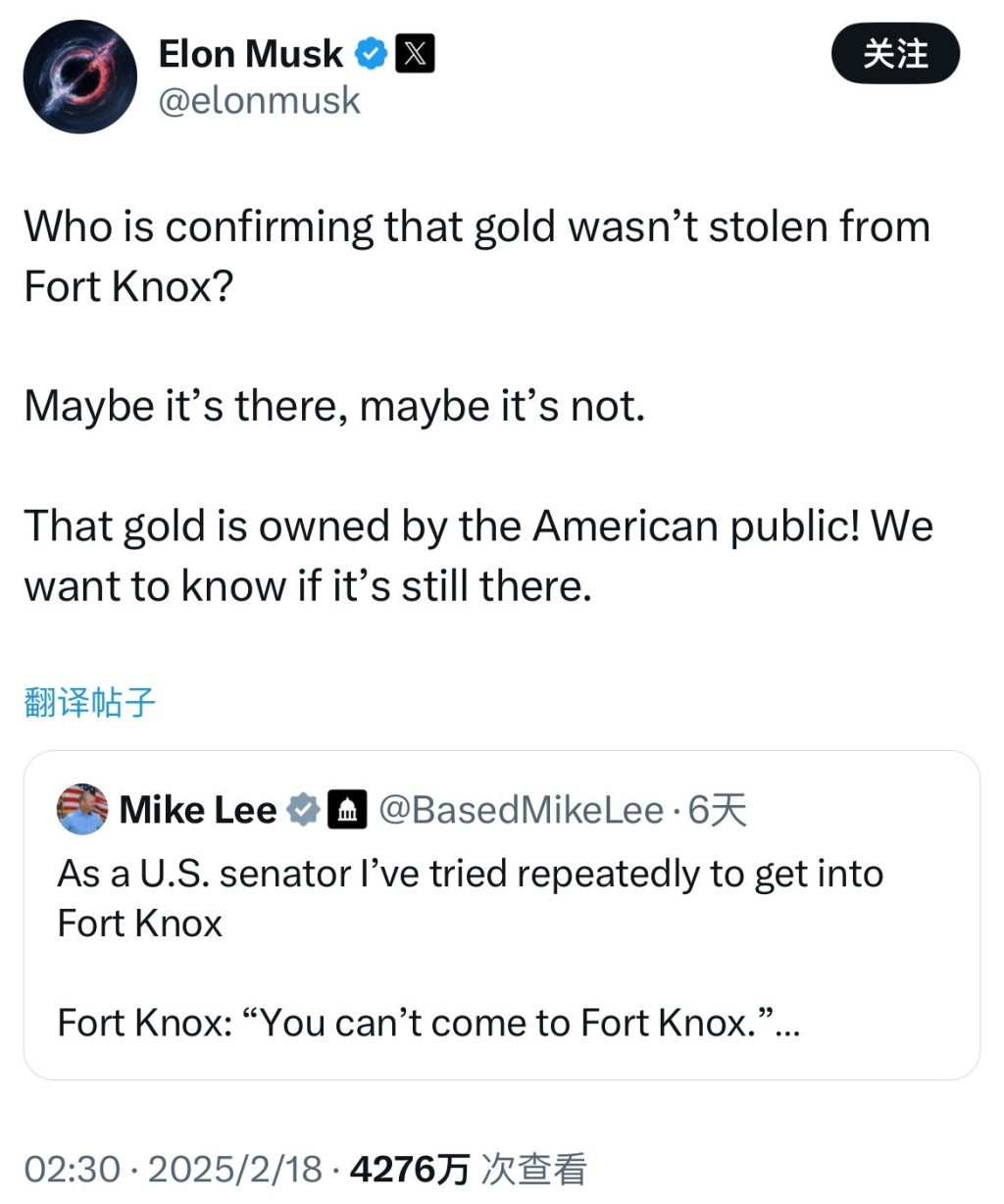1004x1204 pixels.
Task: Click the 4276万 次查看 view count
Action: pos(468,1169)
